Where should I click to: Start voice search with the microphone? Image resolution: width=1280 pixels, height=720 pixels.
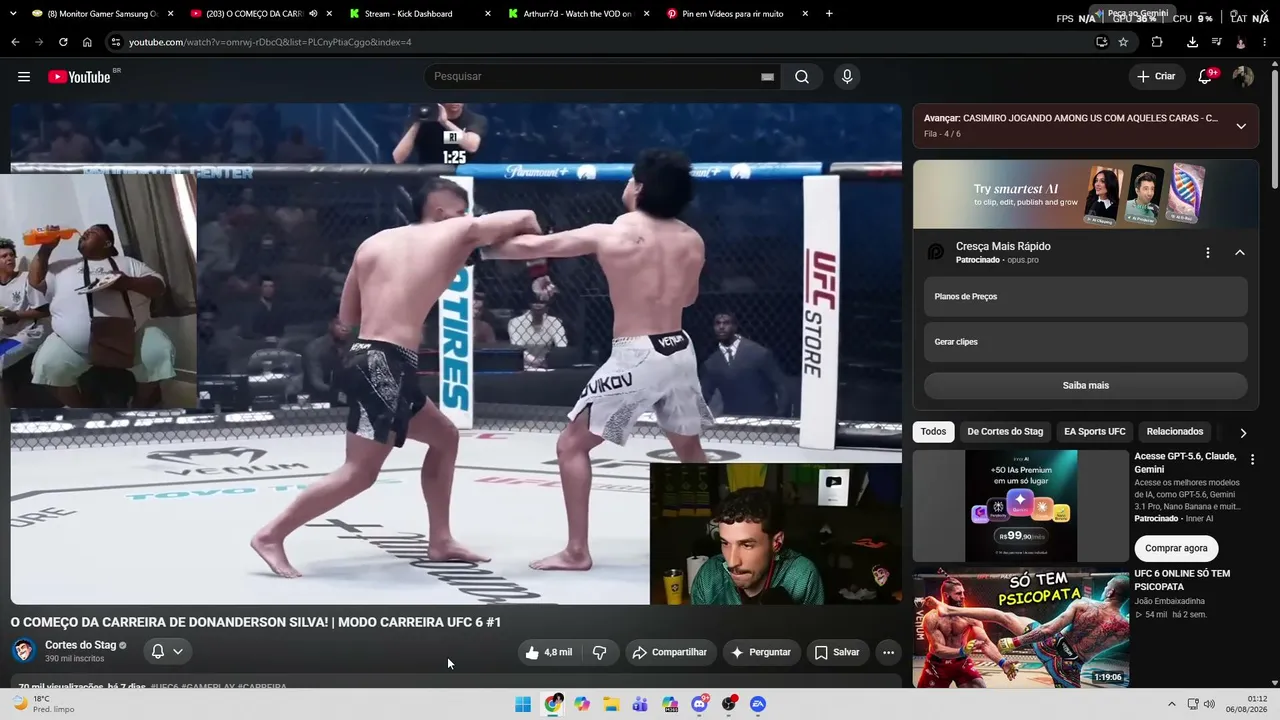pos(847,77)
